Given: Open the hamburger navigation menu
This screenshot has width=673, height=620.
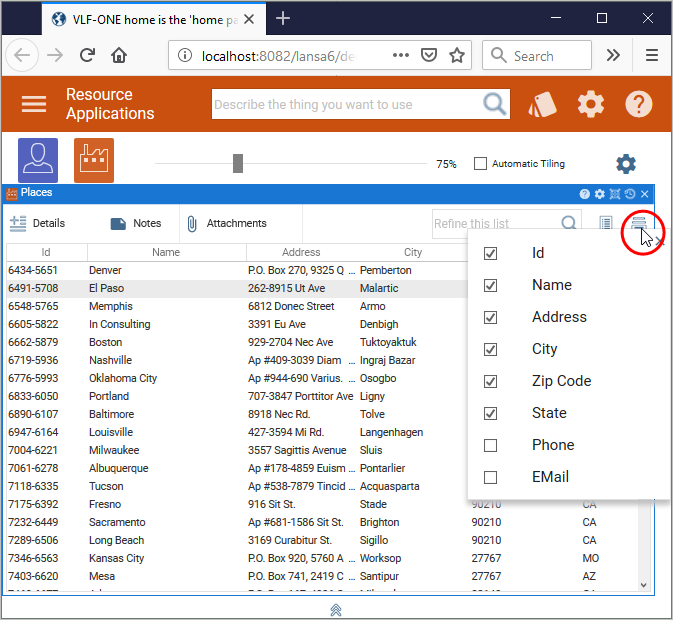Looking at the screenshot, I should 34,104.
